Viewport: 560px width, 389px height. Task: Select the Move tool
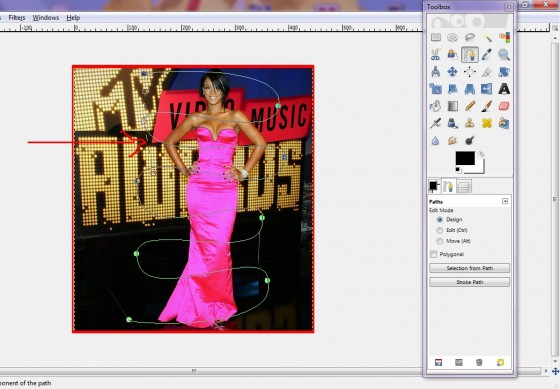pos(452,72)
